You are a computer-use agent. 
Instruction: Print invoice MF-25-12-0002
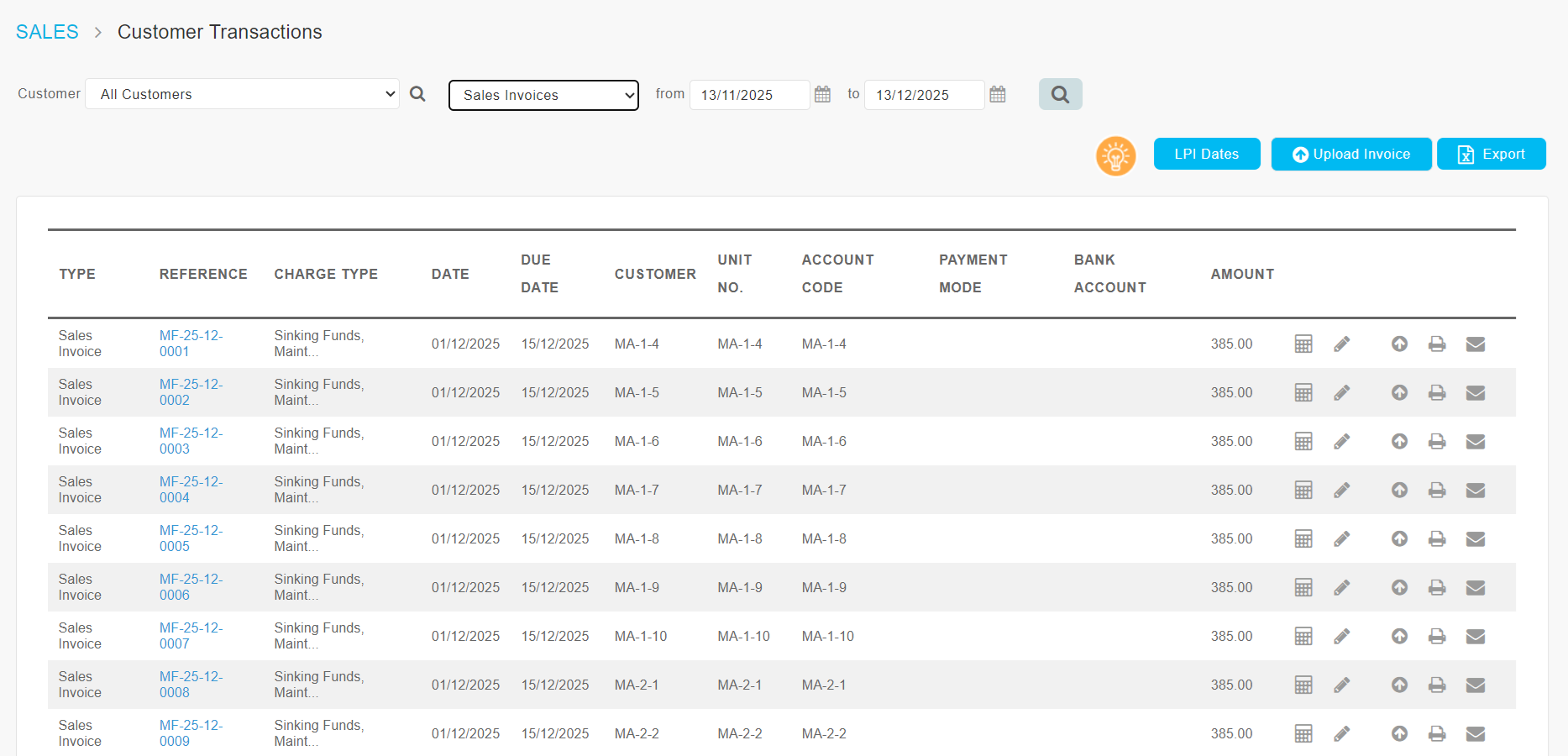point(1437,392)
